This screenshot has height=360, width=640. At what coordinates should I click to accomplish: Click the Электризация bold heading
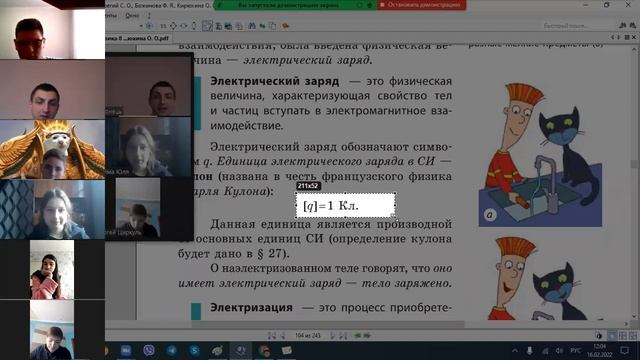(251, 307)
